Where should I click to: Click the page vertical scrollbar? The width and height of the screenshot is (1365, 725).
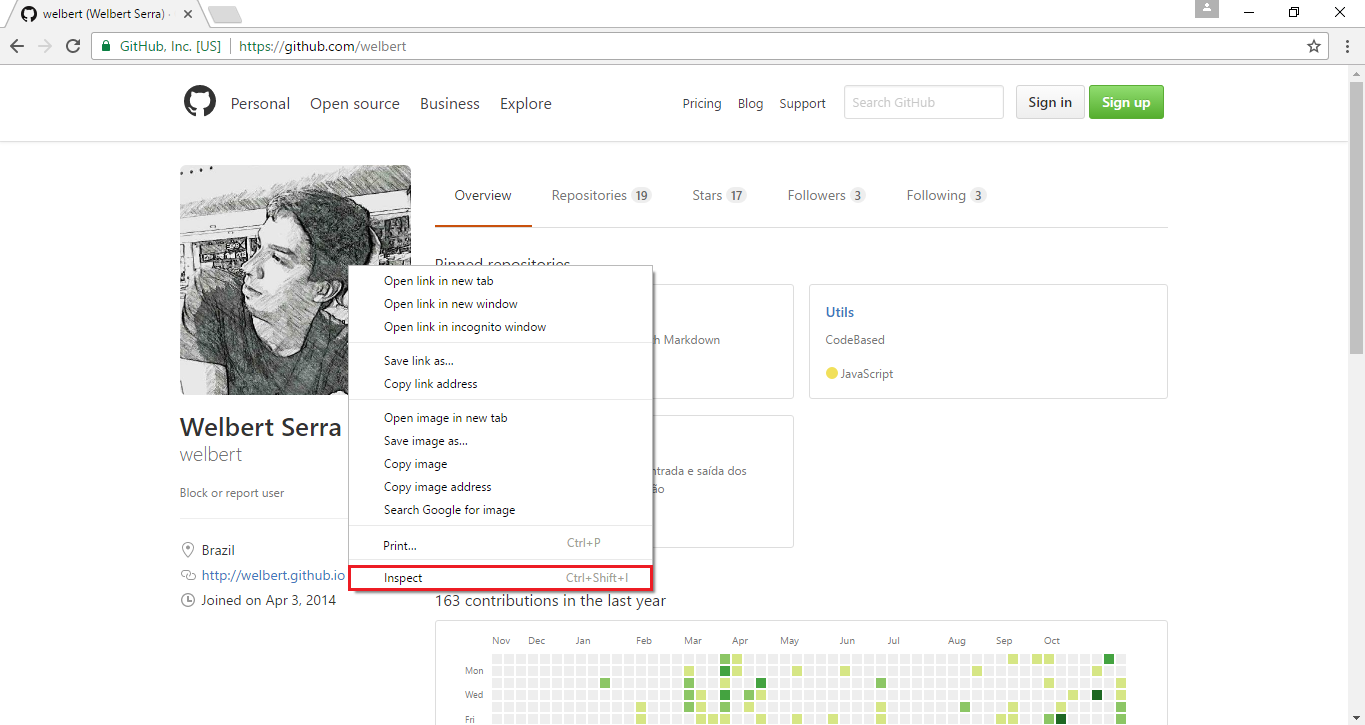click(1356, 218)
